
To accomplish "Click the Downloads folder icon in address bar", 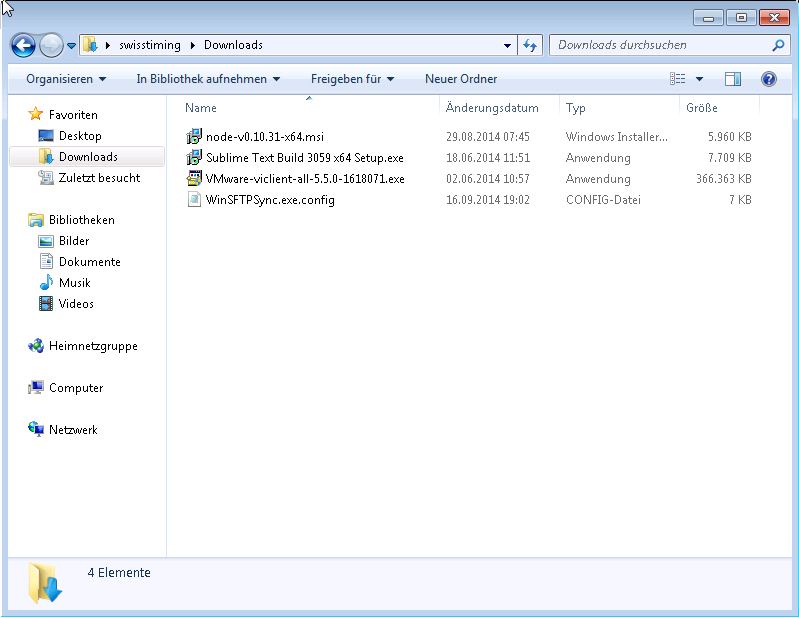I will 90,45.
